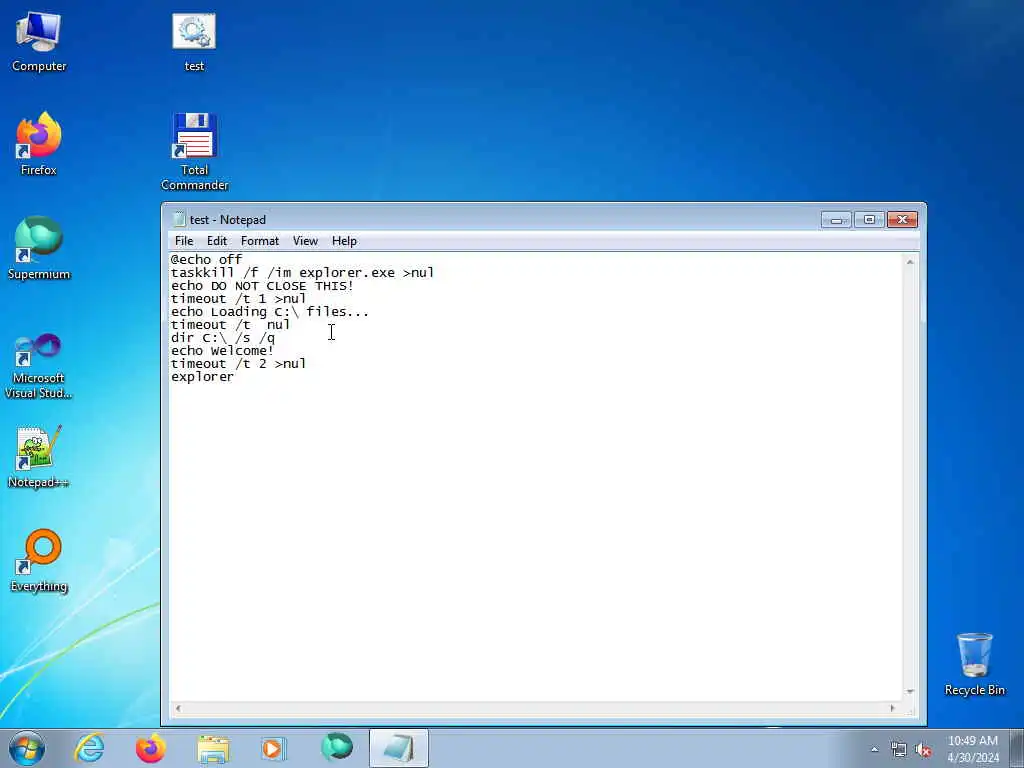
Task: Open the Format menu in Notepad
Action: click(x=260, y=241)
